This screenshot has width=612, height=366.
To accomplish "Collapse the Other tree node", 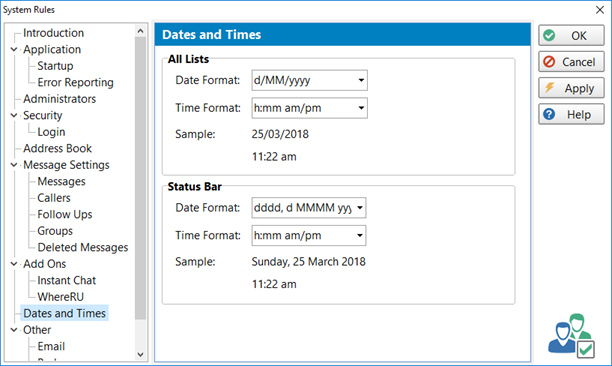I will tap(14, 330).
